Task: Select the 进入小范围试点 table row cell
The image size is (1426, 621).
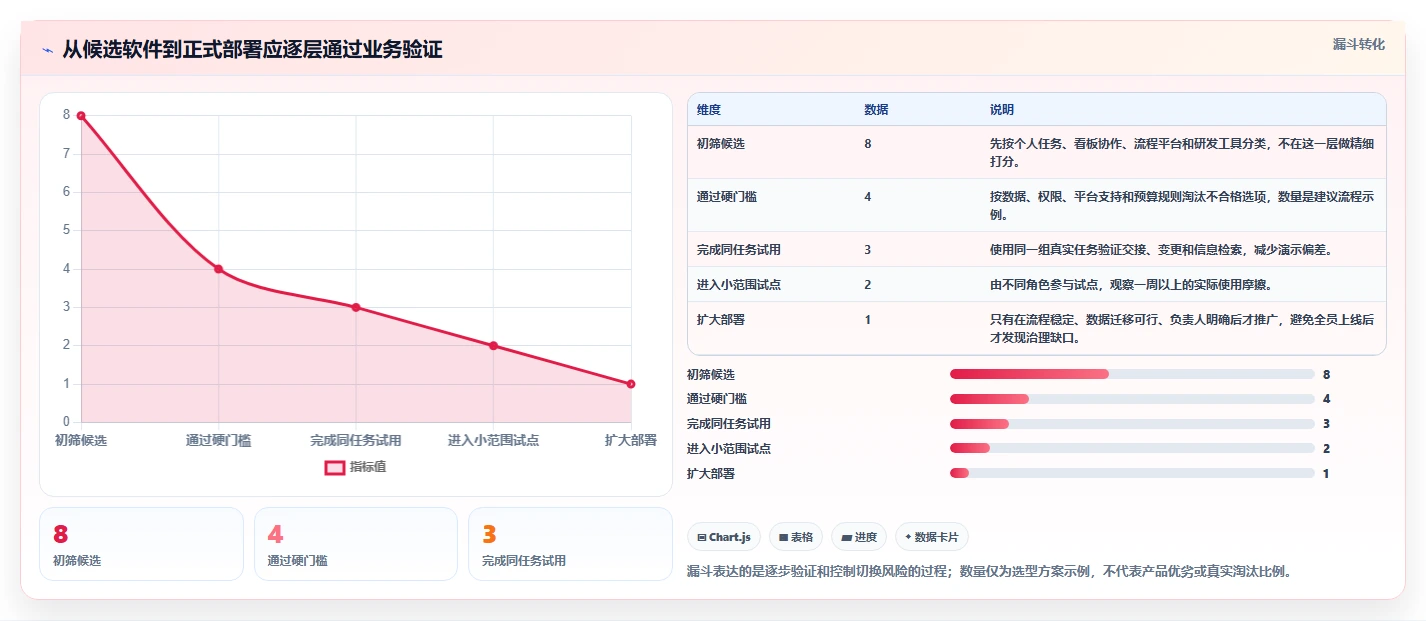Action: 739,284
